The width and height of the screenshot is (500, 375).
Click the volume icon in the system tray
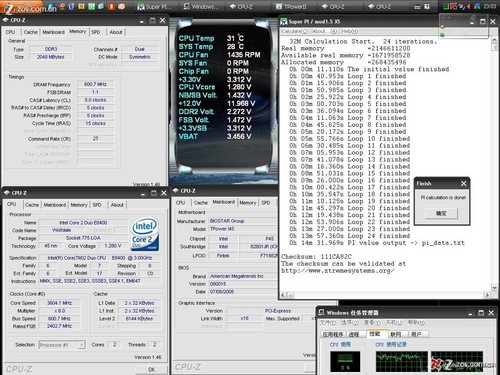click(x=468, y=6)
